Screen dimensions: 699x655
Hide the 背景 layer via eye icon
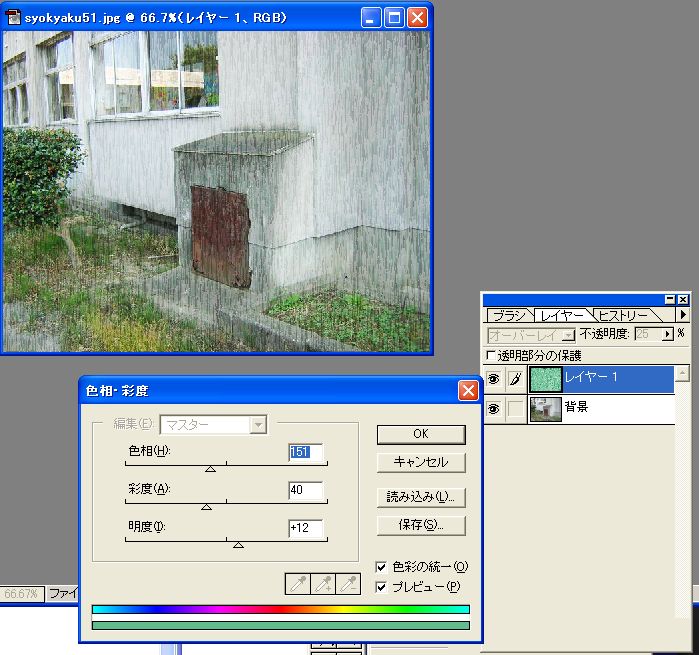tap(493, 409)
